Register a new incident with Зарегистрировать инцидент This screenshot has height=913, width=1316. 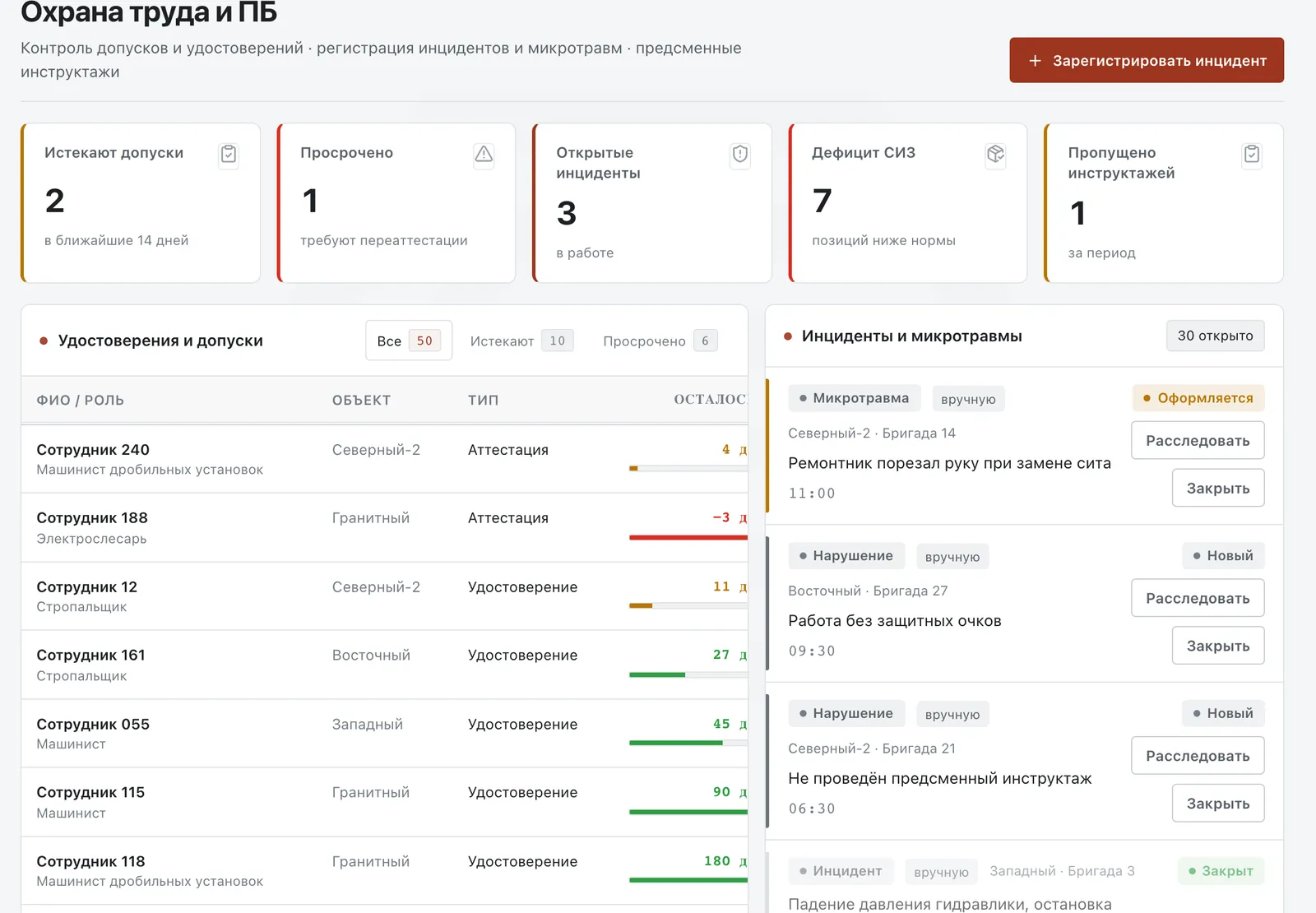(x=1147, y=60)
